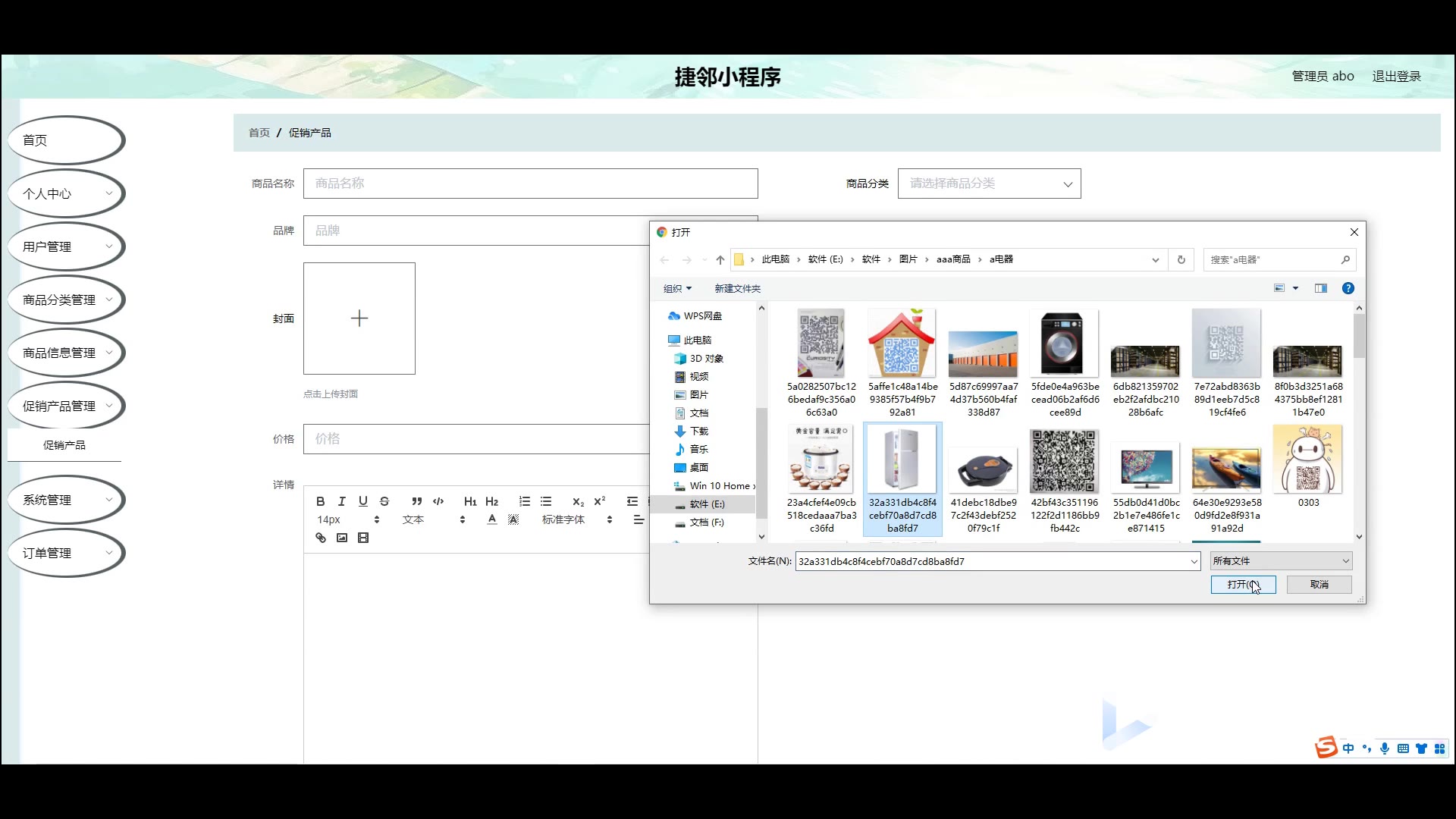Click the 取消 button in file dialog
The width and height of the screenshot is (1456, 819).
point(1319,585)
